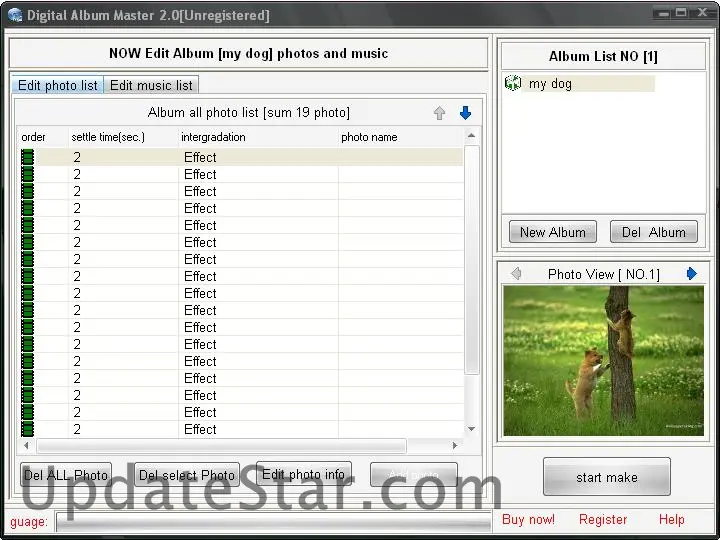Click the Del Album button

point(654,232)
